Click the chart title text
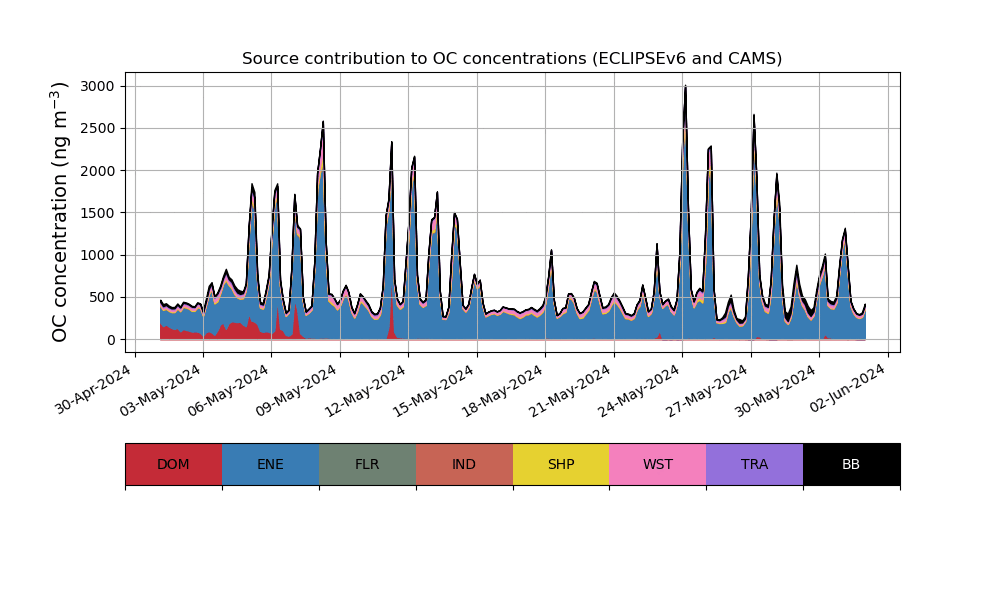Screen dimensions: 1000x600 click(x=512, y=59)
